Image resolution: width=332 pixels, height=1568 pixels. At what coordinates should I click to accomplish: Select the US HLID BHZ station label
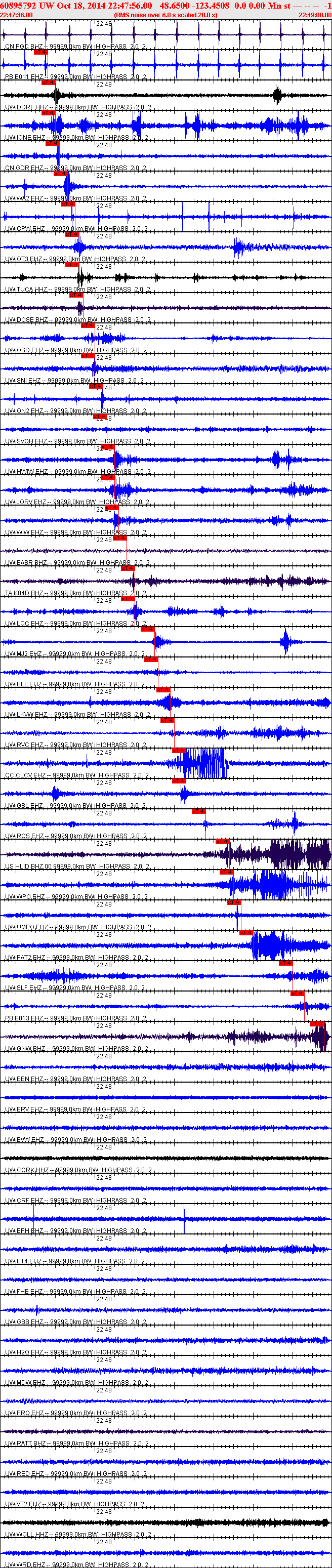pyautogui.click(x=78, y=867)
